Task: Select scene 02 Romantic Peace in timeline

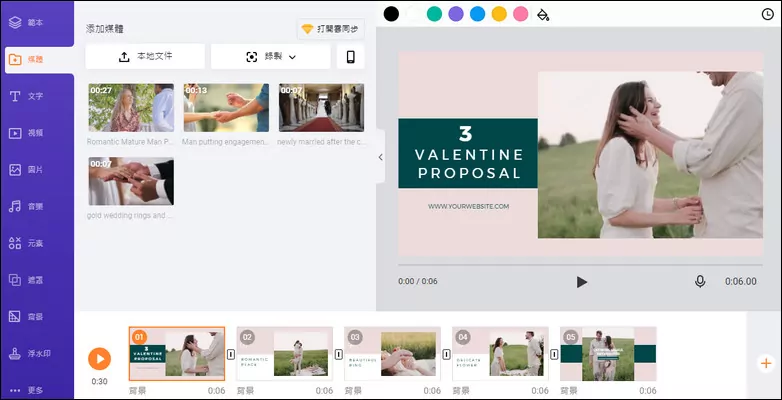Action: pyautogui.click(x=285, y=354)
